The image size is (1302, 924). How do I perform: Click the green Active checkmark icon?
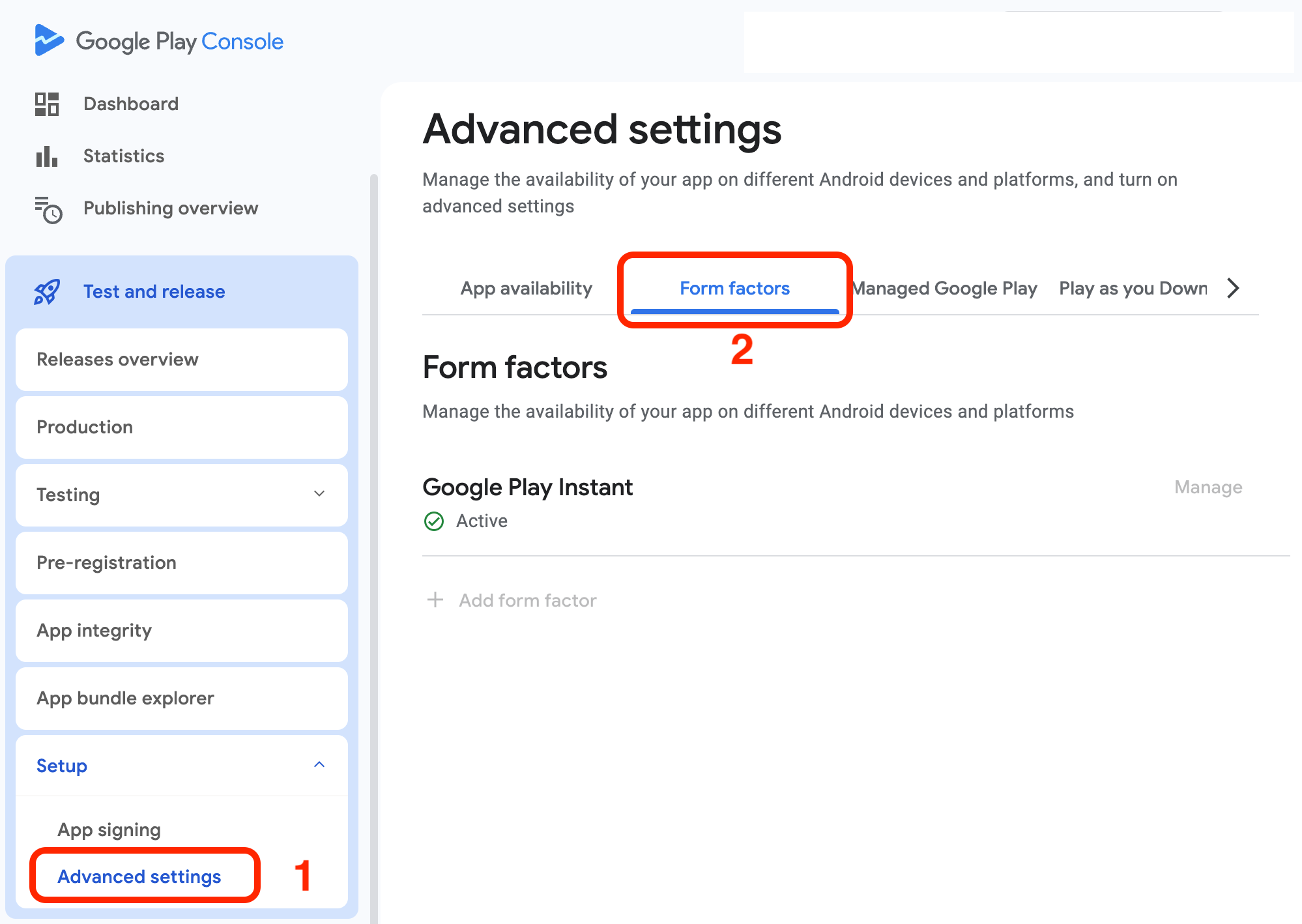tap(434, 521)
